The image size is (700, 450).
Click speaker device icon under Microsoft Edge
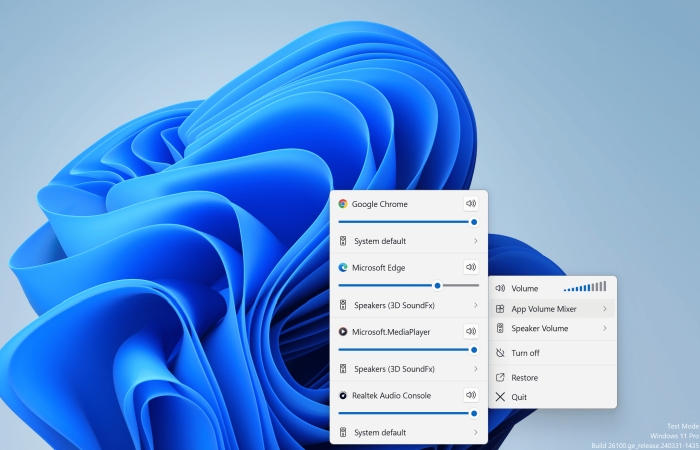click(343, 305)
